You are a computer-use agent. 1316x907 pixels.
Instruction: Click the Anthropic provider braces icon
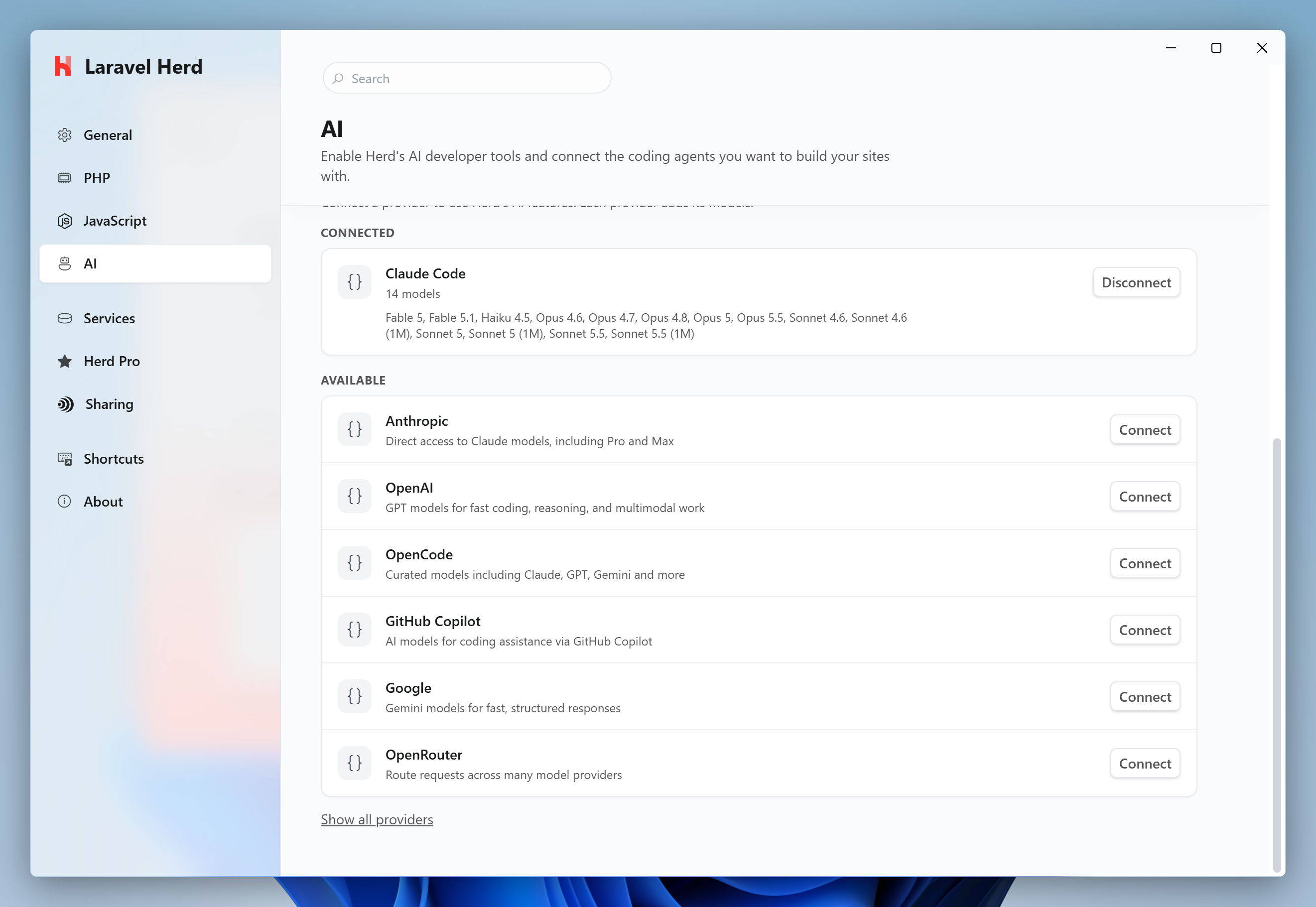[355, 430]
